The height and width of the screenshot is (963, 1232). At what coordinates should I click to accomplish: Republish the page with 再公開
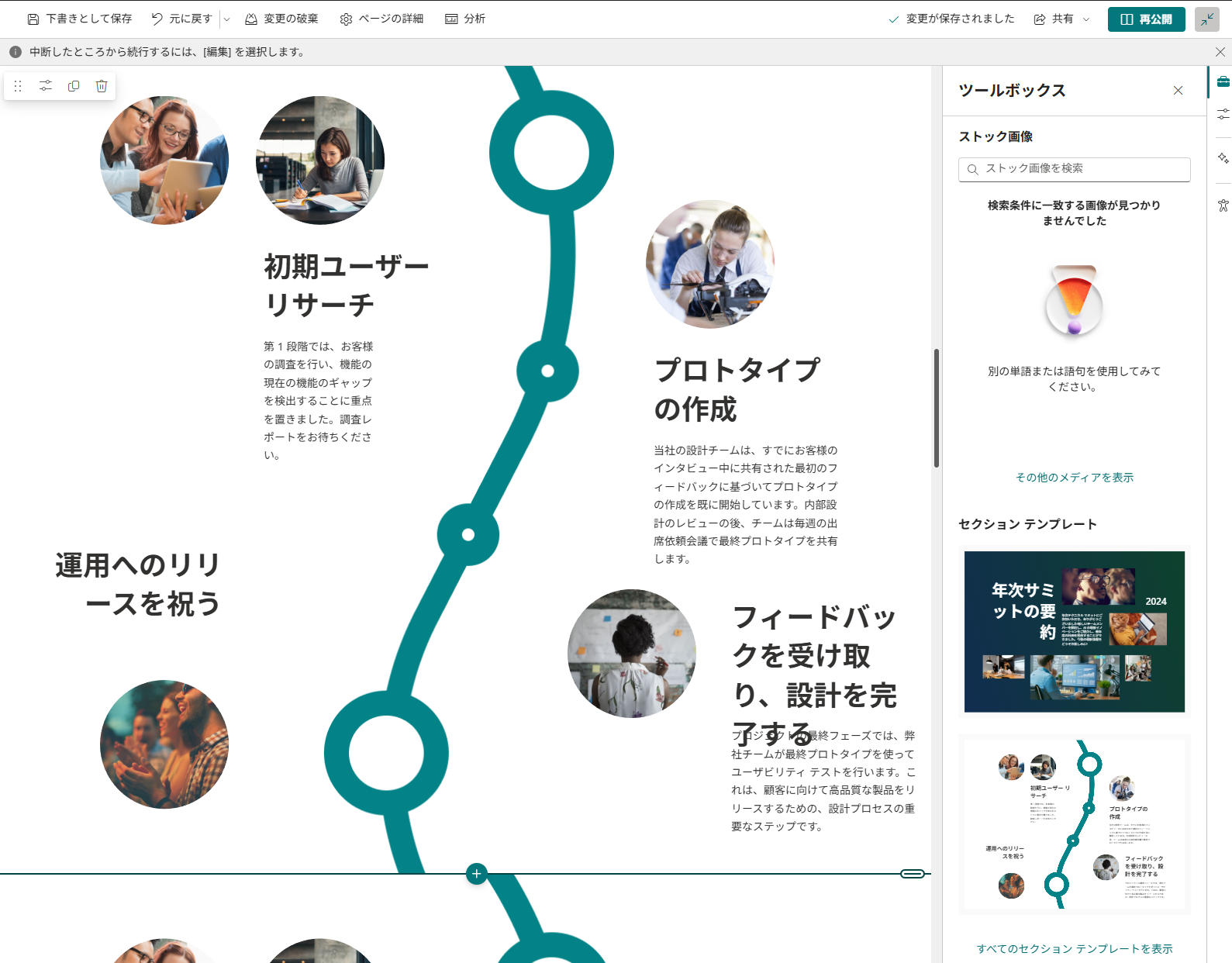pos(1146,19)
